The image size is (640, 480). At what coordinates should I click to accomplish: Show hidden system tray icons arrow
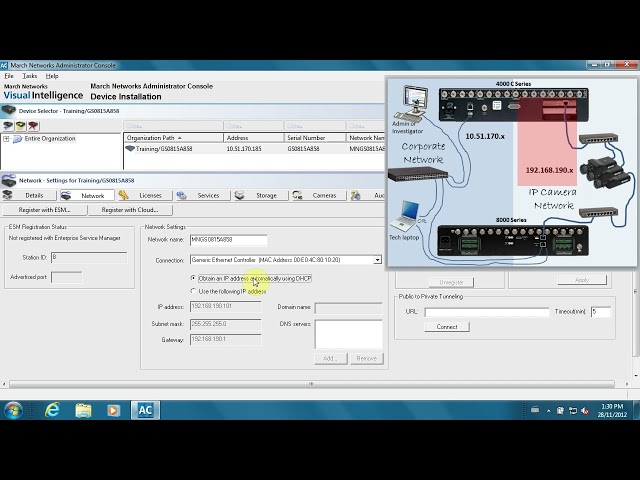(x=549, y=410)
